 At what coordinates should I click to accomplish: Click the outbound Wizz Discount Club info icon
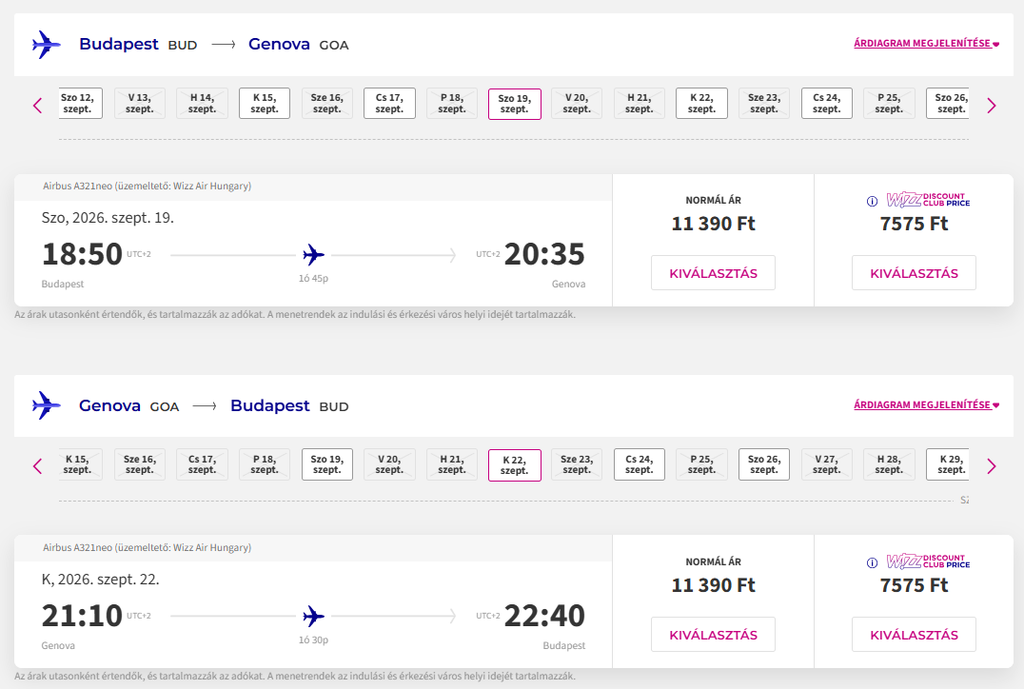[872, 201]
